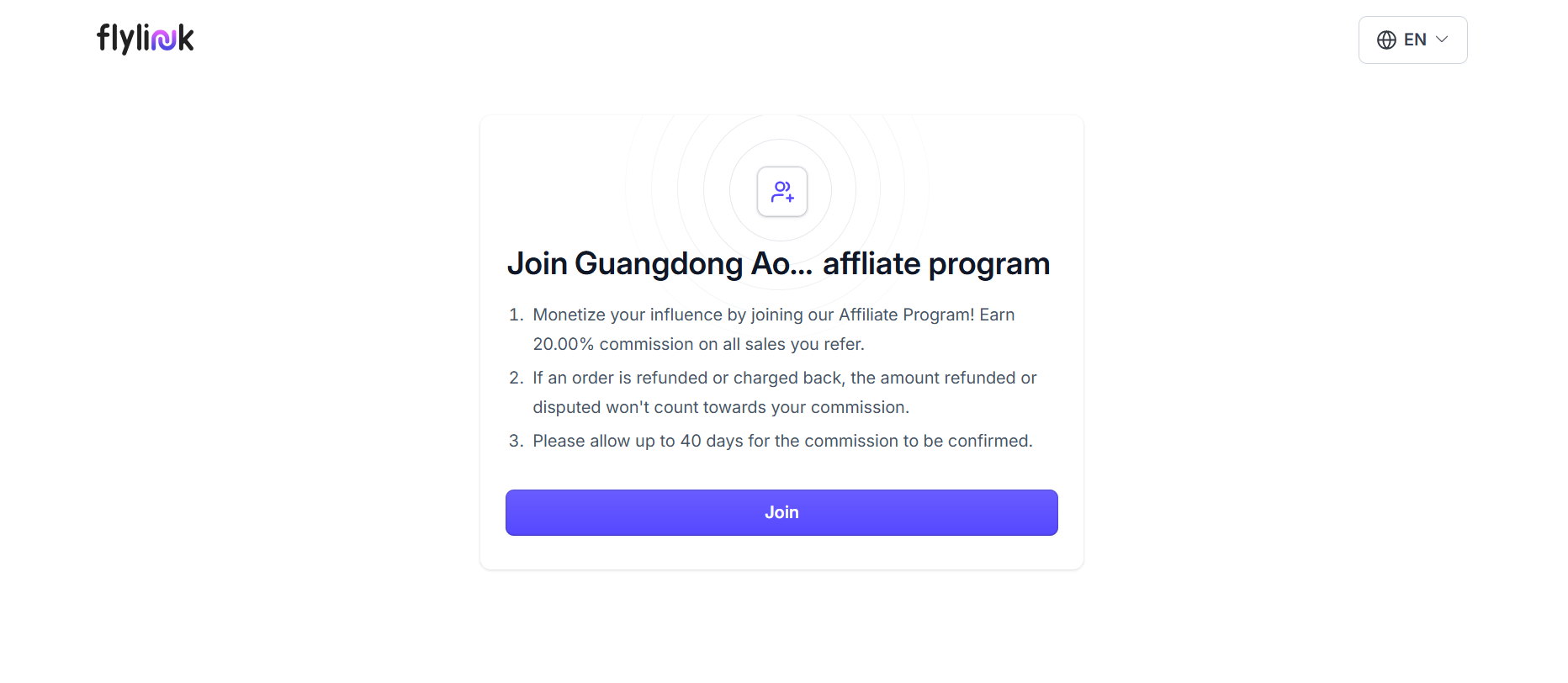This screenshot has width=1568, height=683.
Task: Click the Join button
Action: [781, 512]
